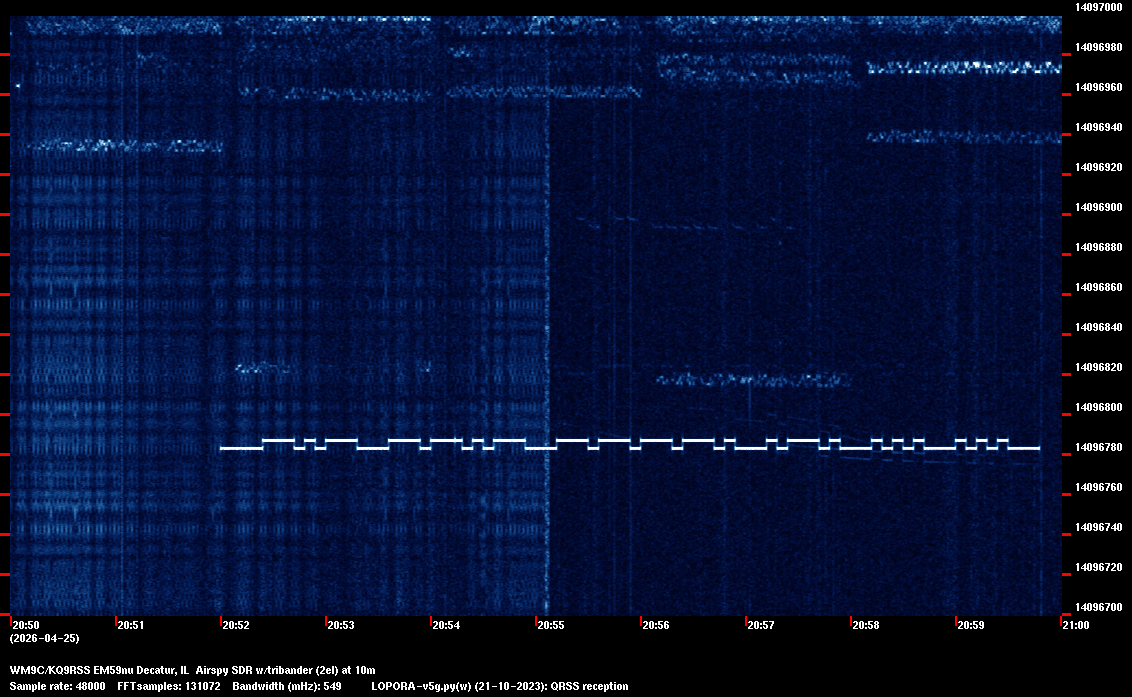Select the 14096900 frequency scale label
The height and width of the screenshot is (697, 1132).
pos(1097,207)
